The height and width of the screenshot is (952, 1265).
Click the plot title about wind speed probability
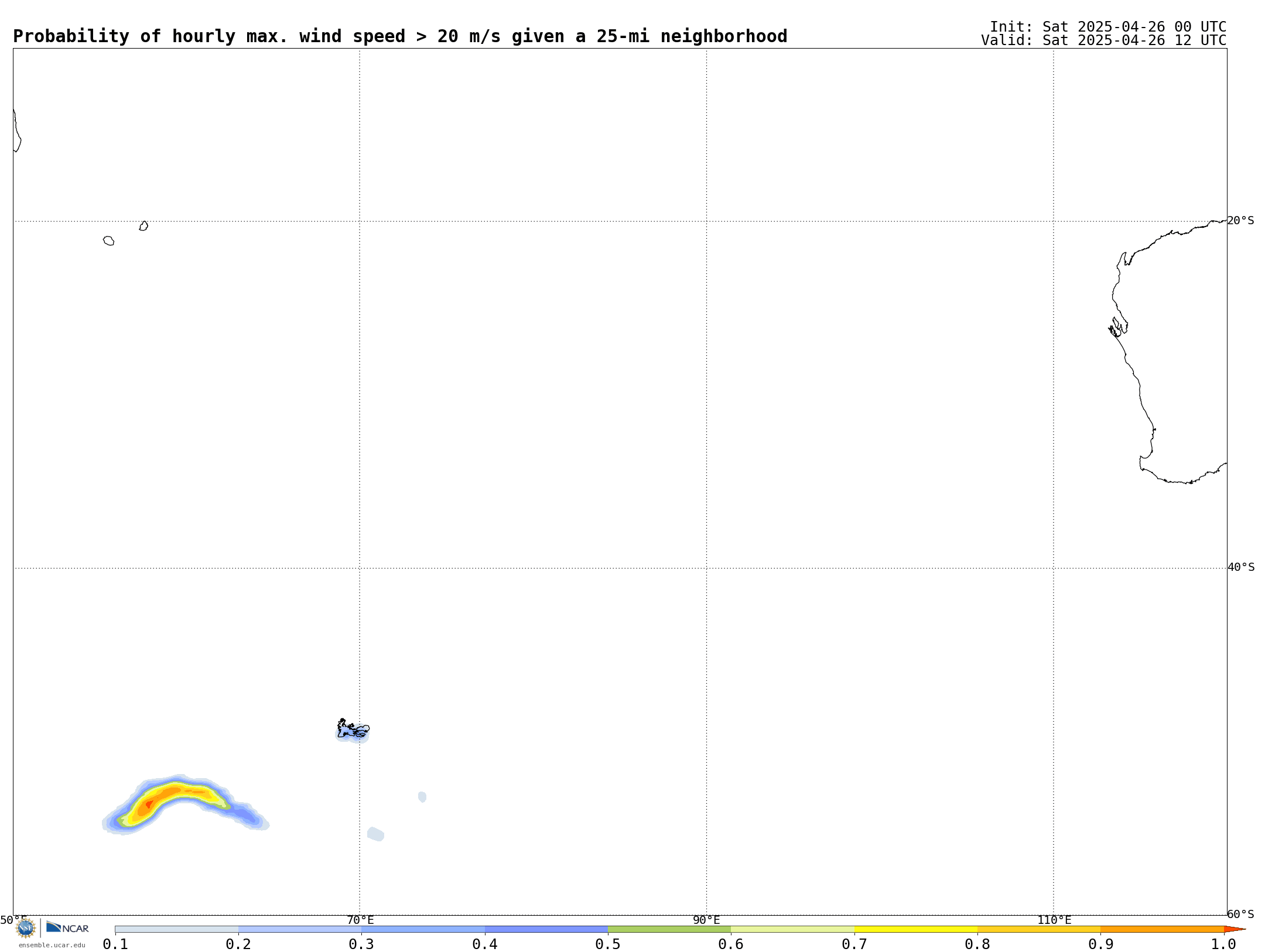400,36
